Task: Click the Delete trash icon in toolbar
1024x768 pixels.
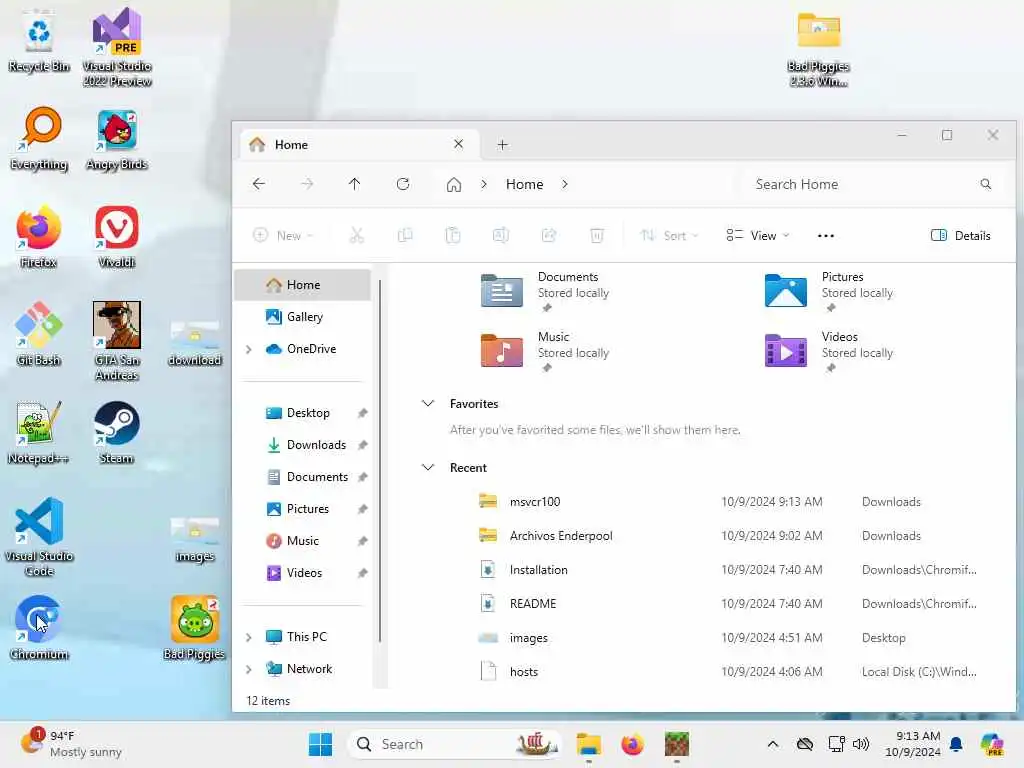Action: pos(597,235)
